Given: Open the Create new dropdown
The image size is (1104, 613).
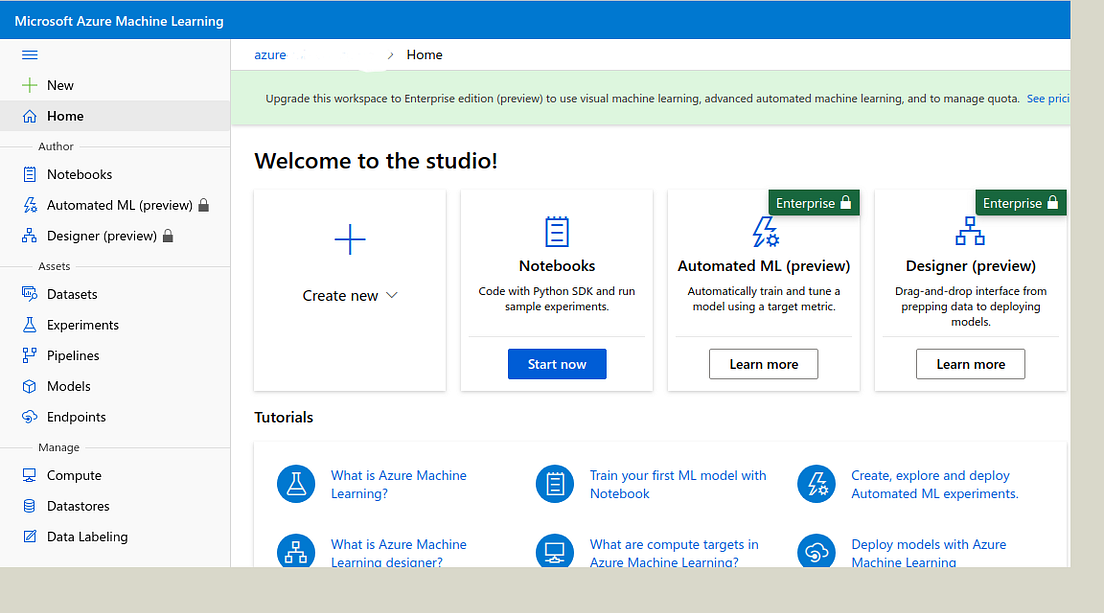Looking at the screenshot, I should (x=349, y=296).
